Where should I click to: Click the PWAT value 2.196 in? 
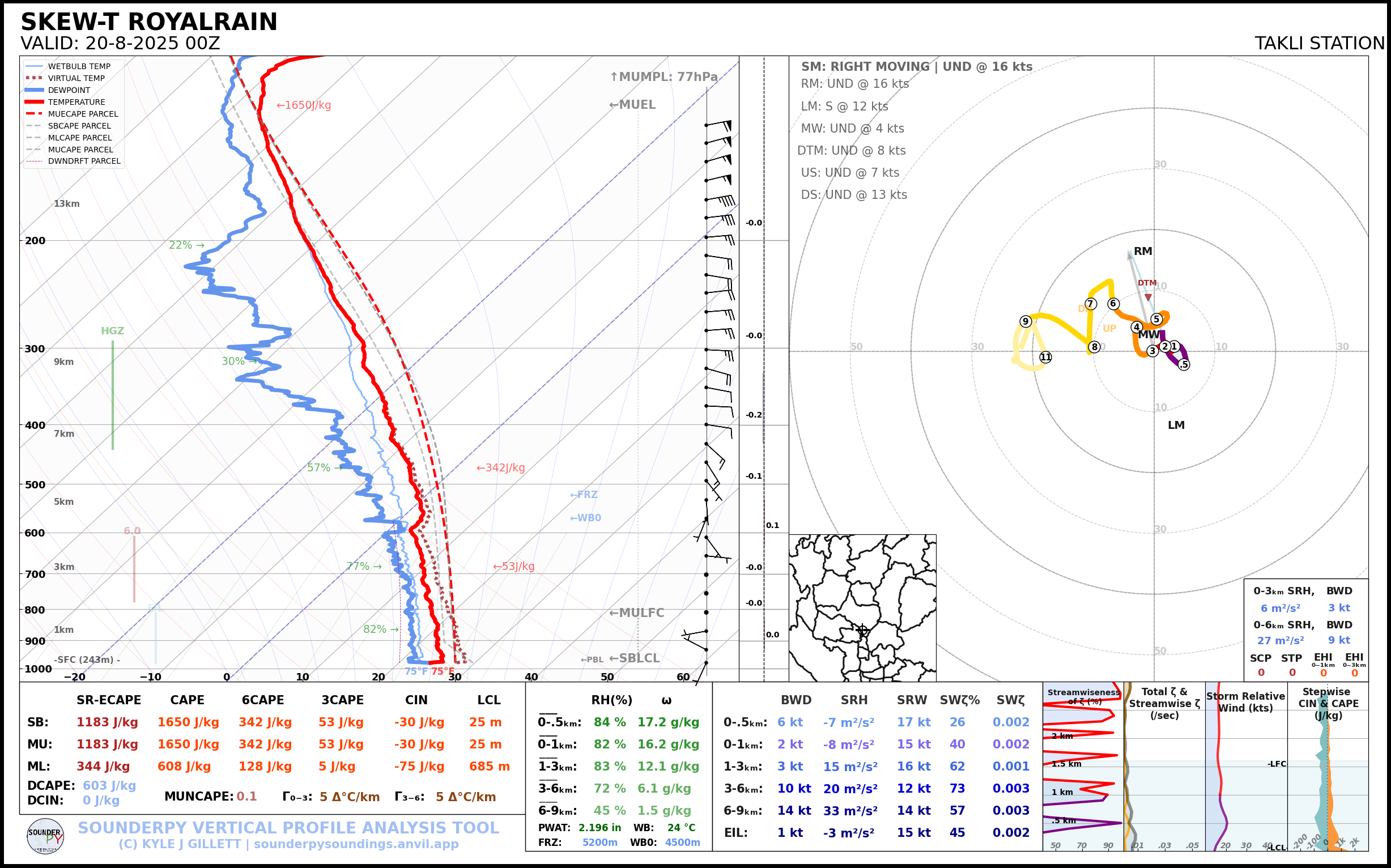click(599, 827)
